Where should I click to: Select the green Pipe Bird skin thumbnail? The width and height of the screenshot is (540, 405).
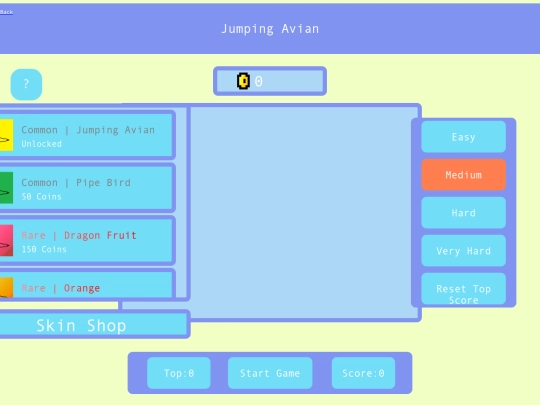point(7,188)
